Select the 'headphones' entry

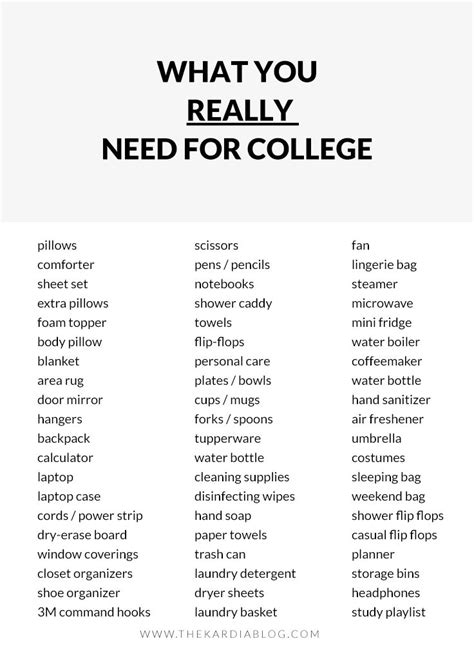pos(386,593)
